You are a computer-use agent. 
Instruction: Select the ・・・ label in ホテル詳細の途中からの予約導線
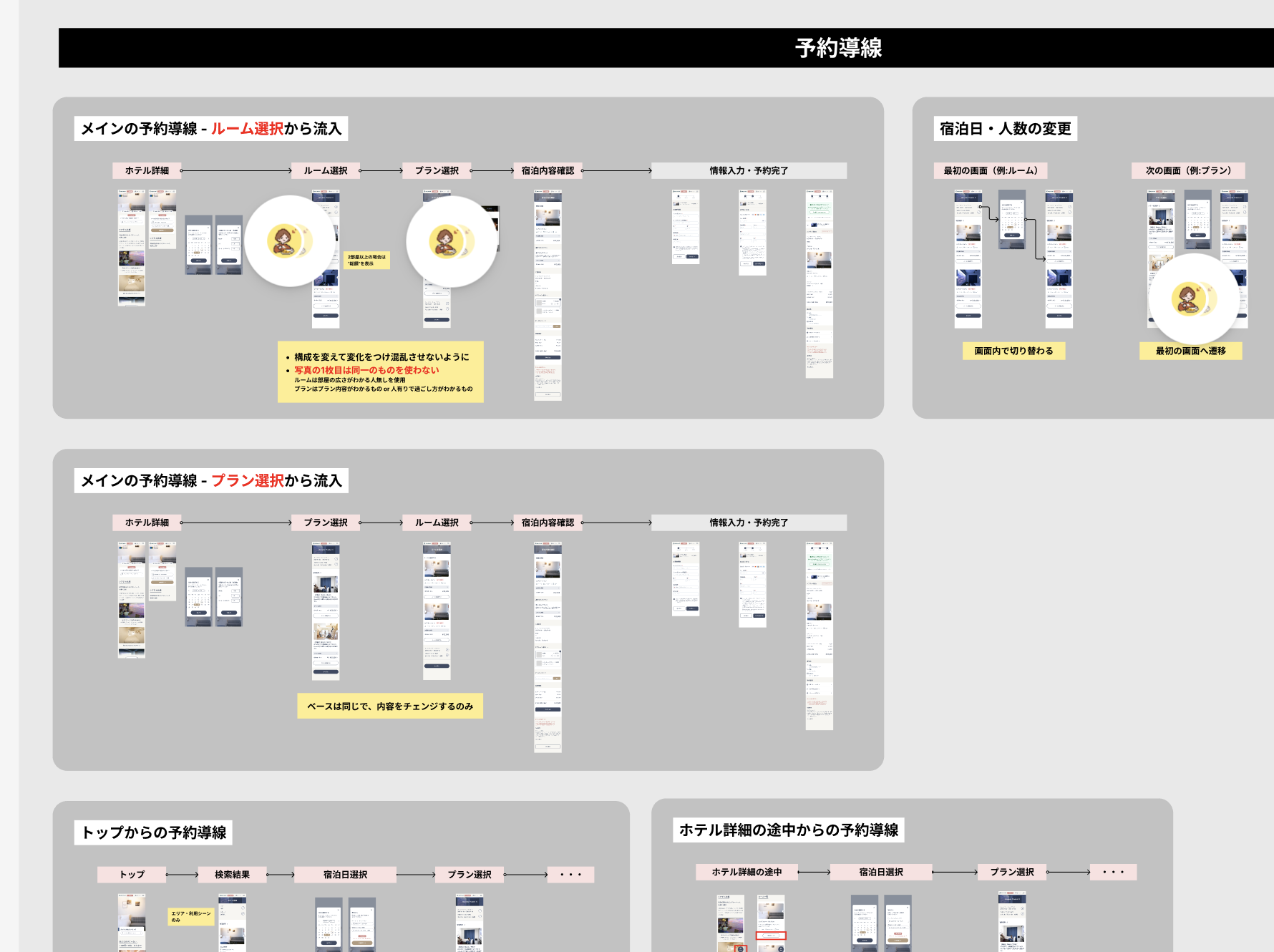(x=1113, y=872)
